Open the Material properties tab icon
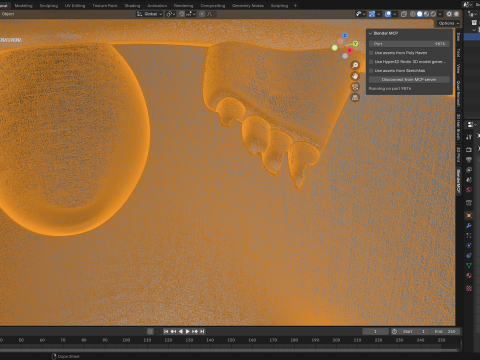The width and height of the screenshot is (480, 360). pyautogui.click(x=469, y=276)
